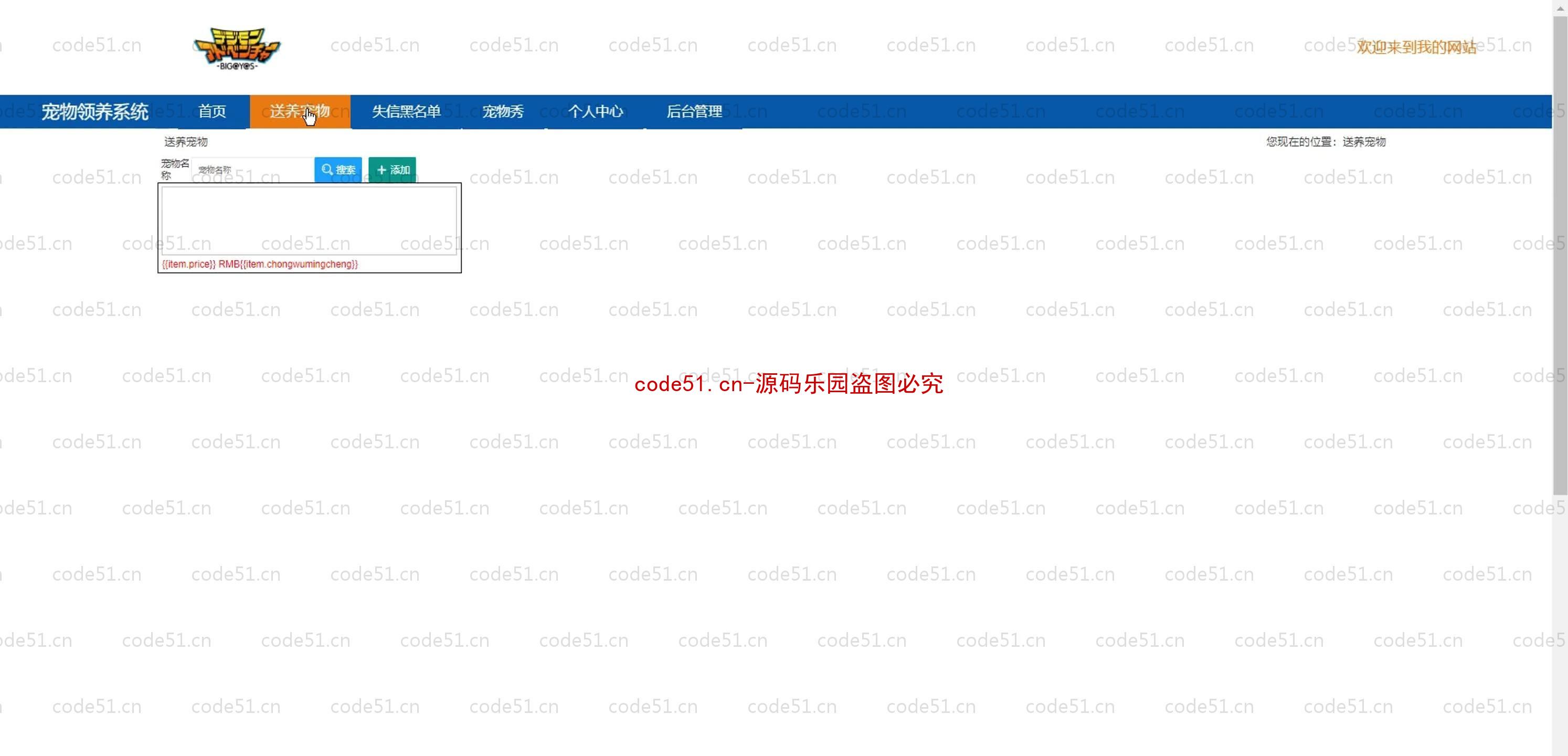
Task: Click the 添加 (Add) button
Action: (x=391, y=169)
